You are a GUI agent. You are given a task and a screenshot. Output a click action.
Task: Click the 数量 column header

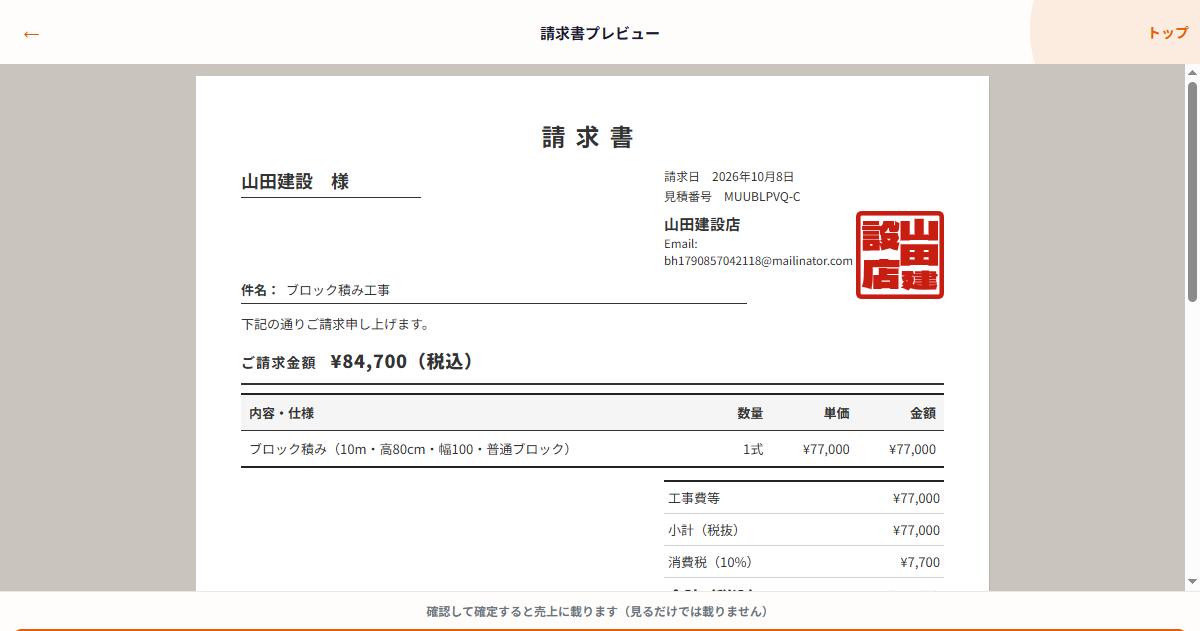[x=750, y=413]
